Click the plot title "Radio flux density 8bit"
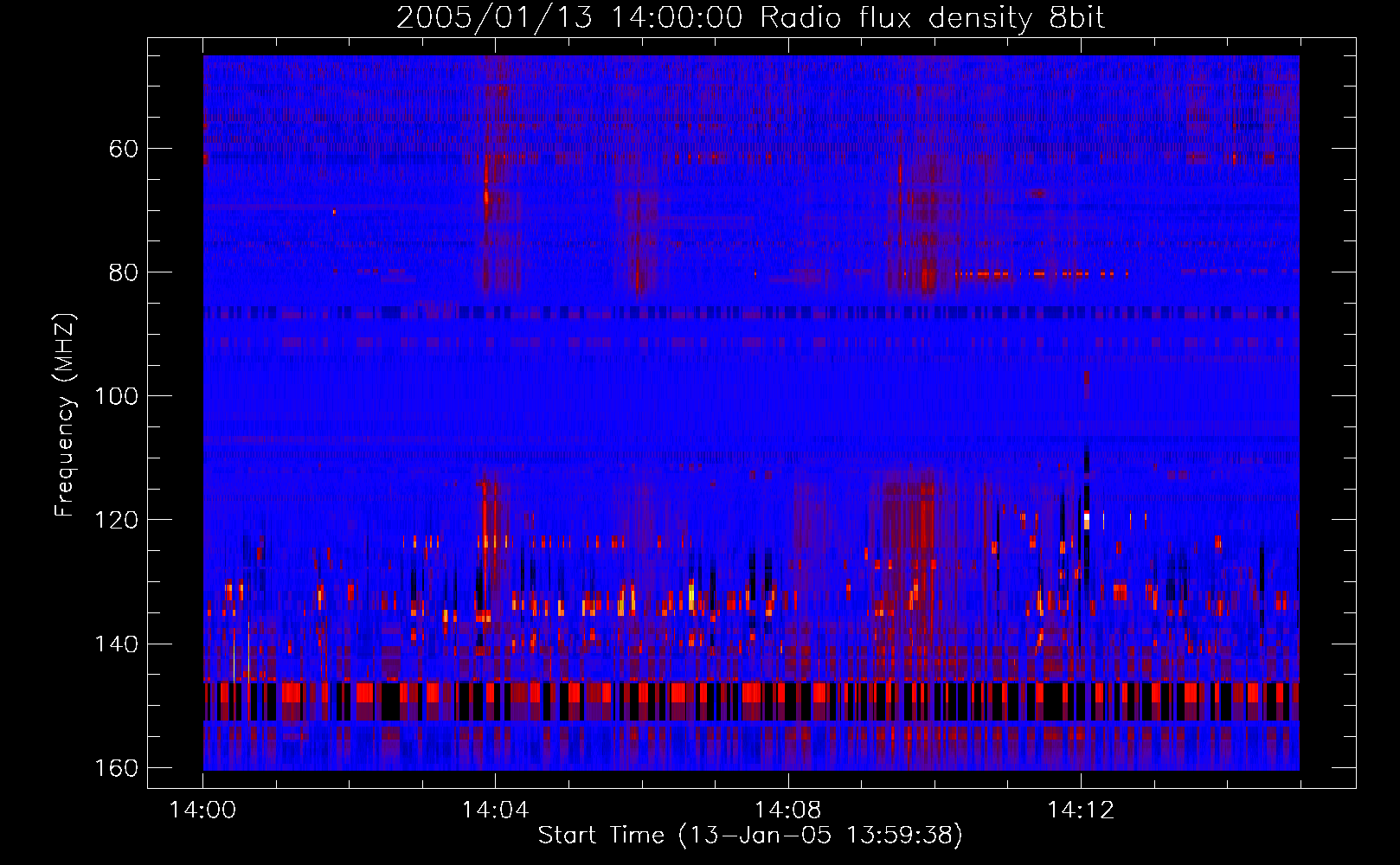Image resolution: width=1400 pixels, height=865 pixels. [932, 17]
